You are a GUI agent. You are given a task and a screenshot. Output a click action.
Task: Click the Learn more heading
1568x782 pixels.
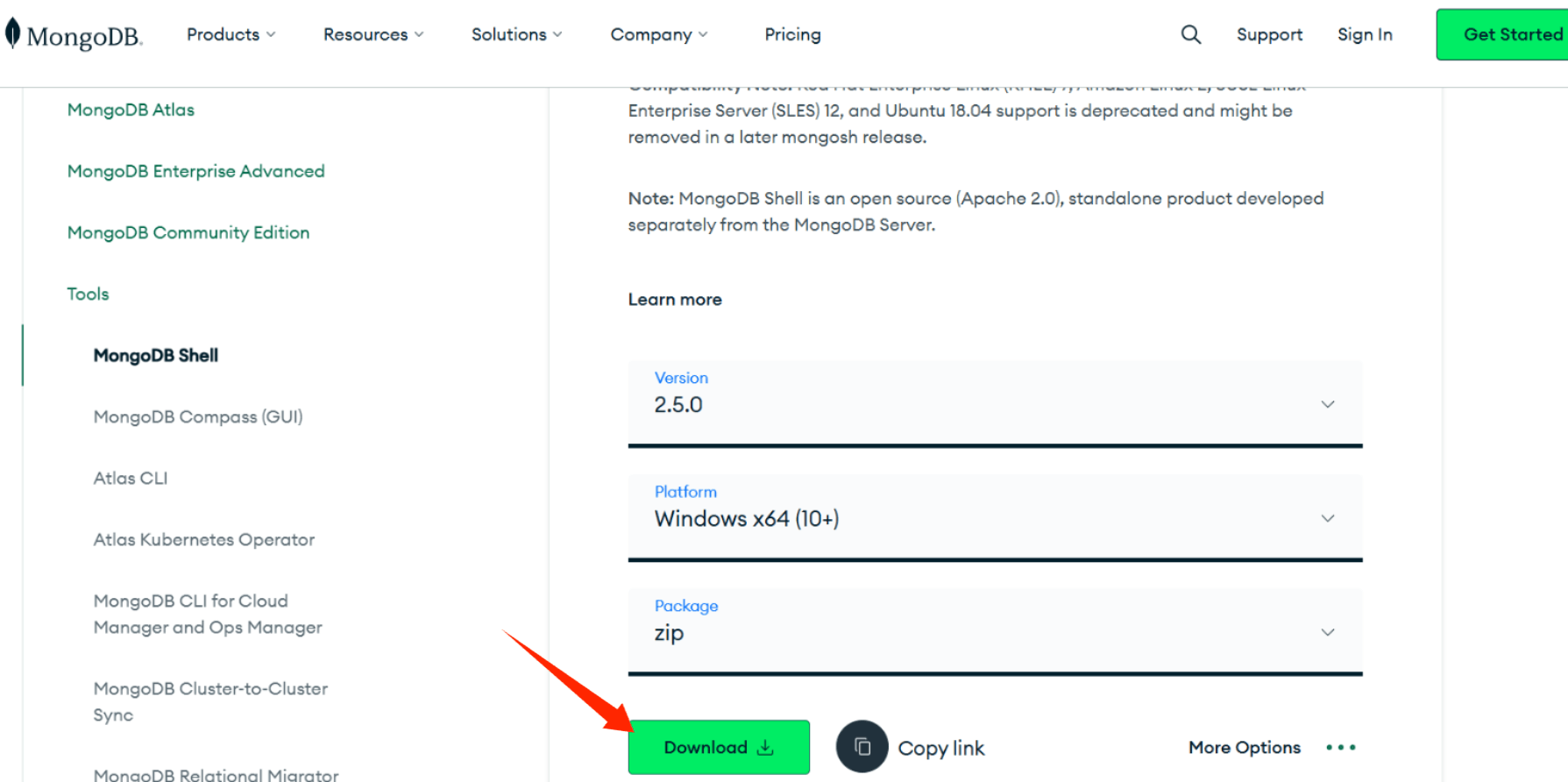(x=675, y=299)
